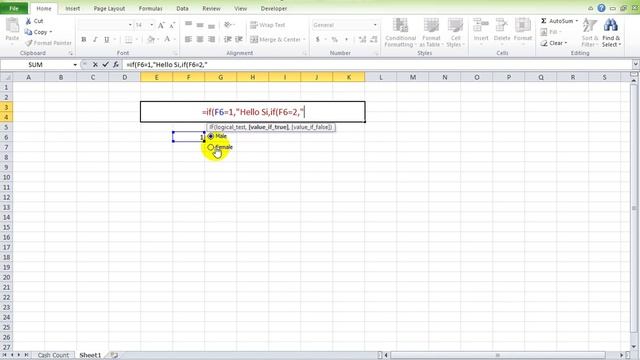Click inside the formula bar text

(167, 64)
